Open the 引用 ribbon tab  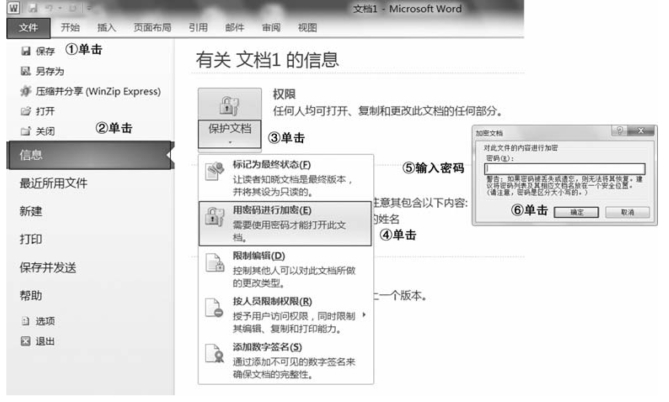[x=198, y=28]
